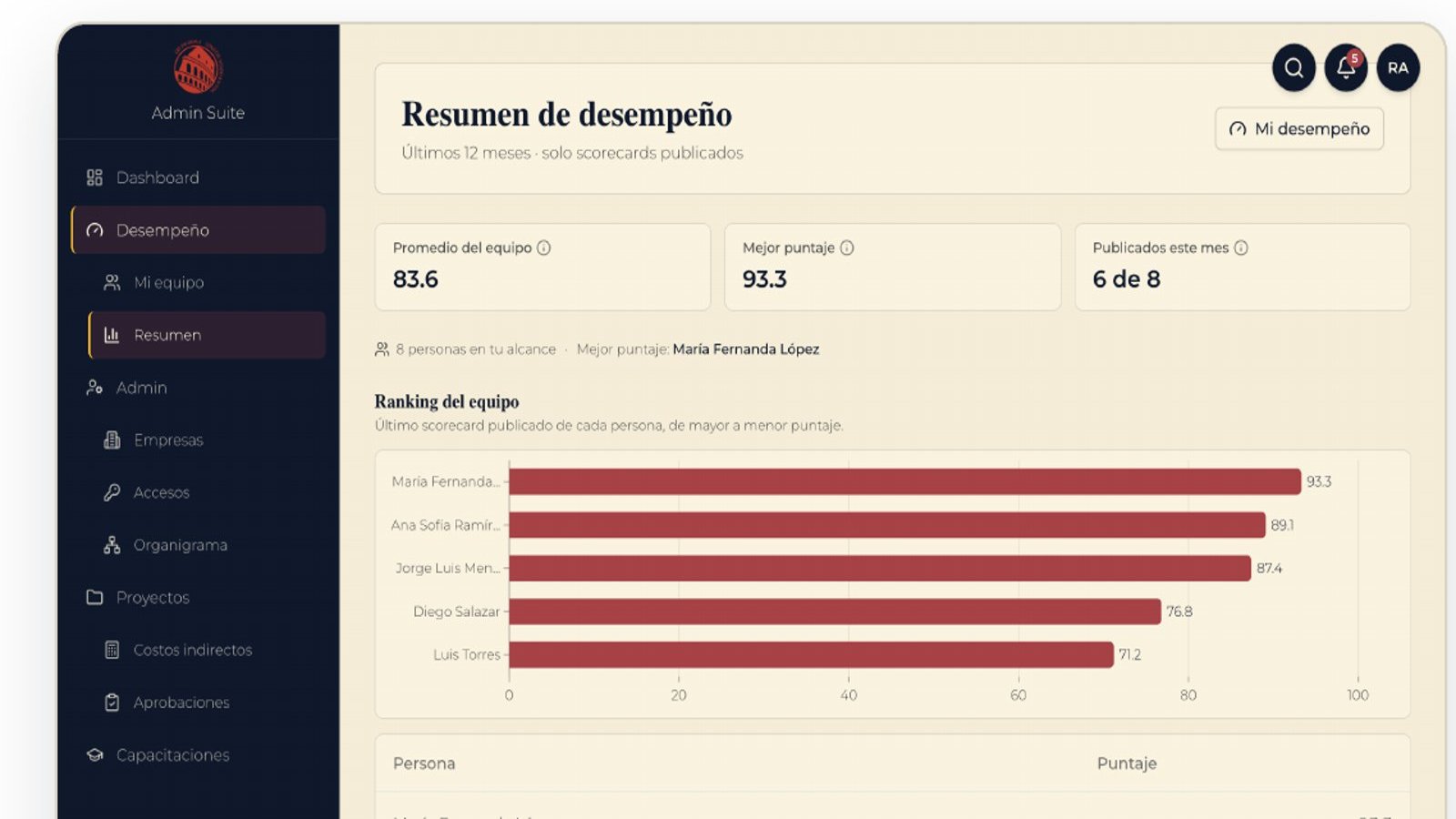Screen dimensions: 1456x819
Task: Open Proyectos section in sidebar
Action: point(197,598)
